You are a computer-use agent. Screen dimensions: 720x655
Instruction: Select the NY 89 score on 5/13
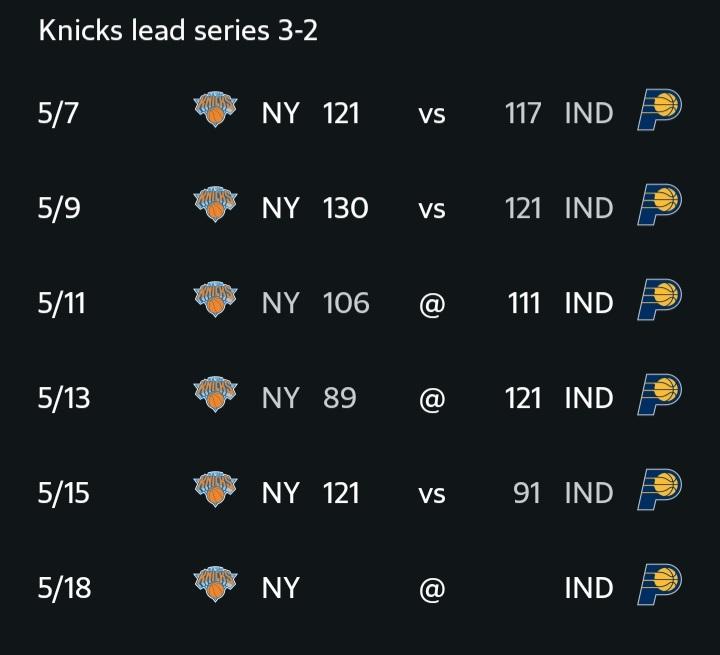coord(309,398)
